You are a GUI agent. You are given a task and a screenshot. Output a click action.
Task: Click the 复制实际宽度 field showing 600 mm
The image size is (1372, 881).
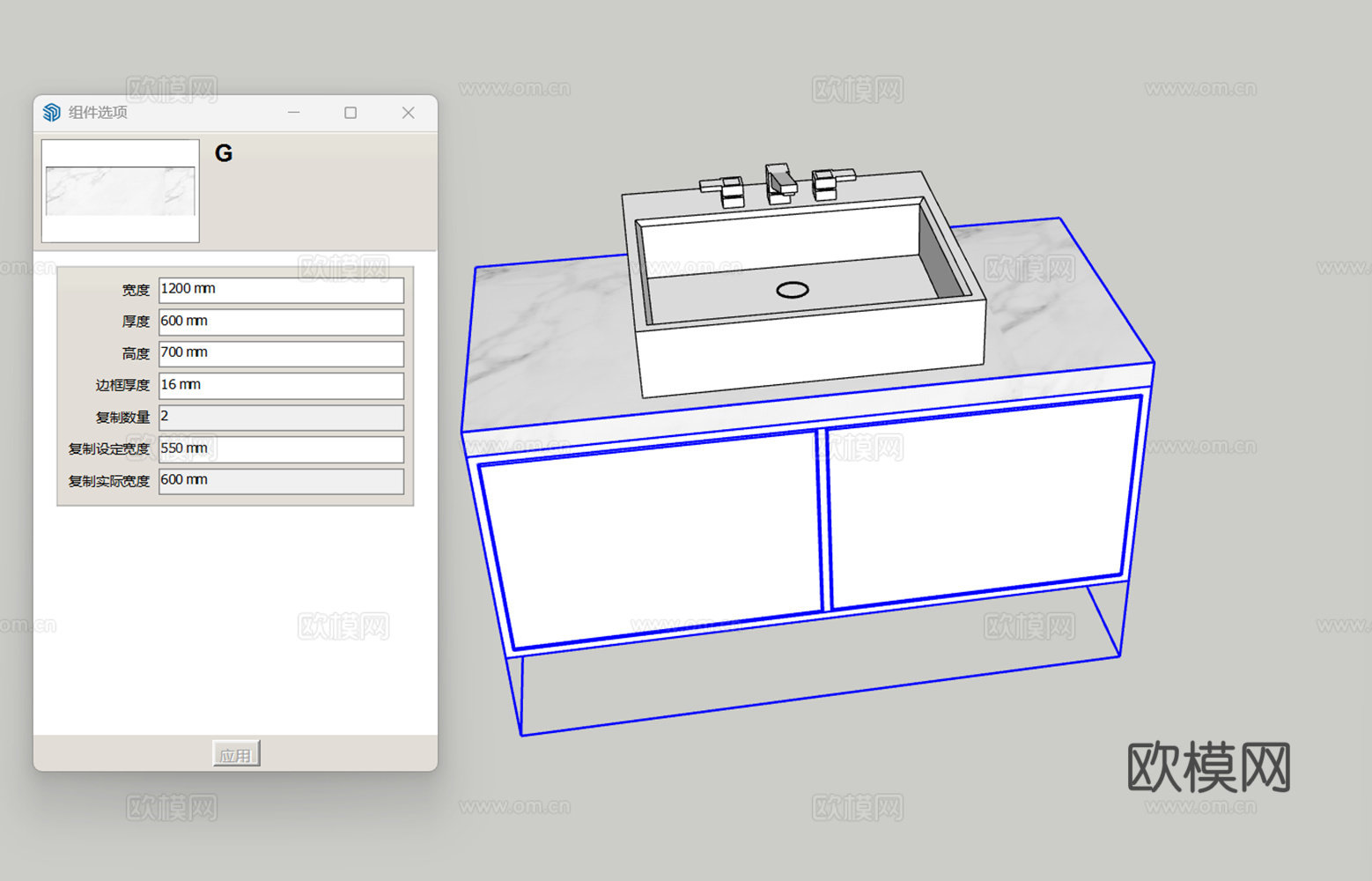[x=281, y=481]
